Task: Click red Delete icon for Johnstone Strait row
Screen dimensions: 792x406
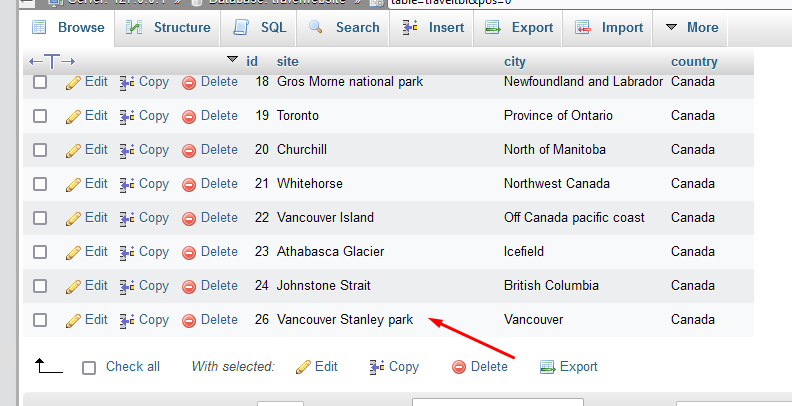Action: 189,286
